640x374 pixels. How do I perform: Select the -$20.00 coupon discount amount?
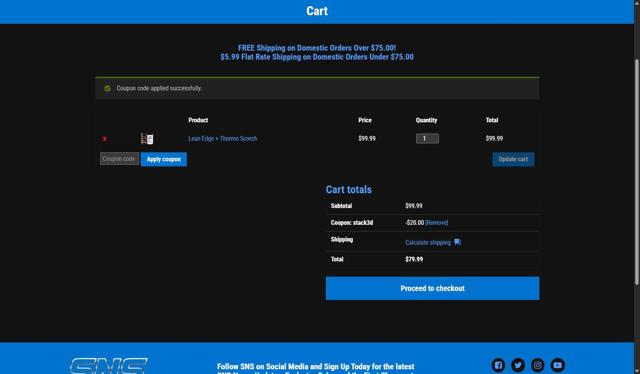tap(415, 223)
